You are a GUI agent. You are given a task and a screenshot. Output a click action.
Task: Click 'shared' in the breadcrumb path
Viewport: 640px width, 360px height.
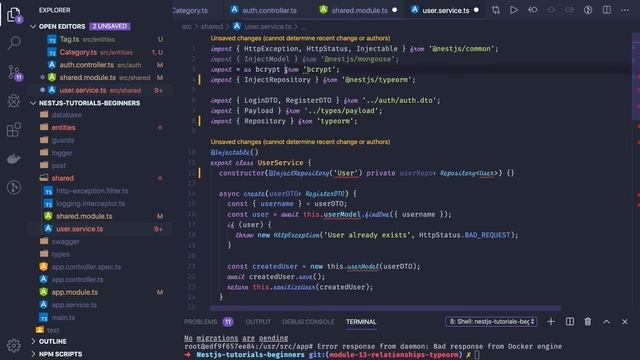[212, 27]
